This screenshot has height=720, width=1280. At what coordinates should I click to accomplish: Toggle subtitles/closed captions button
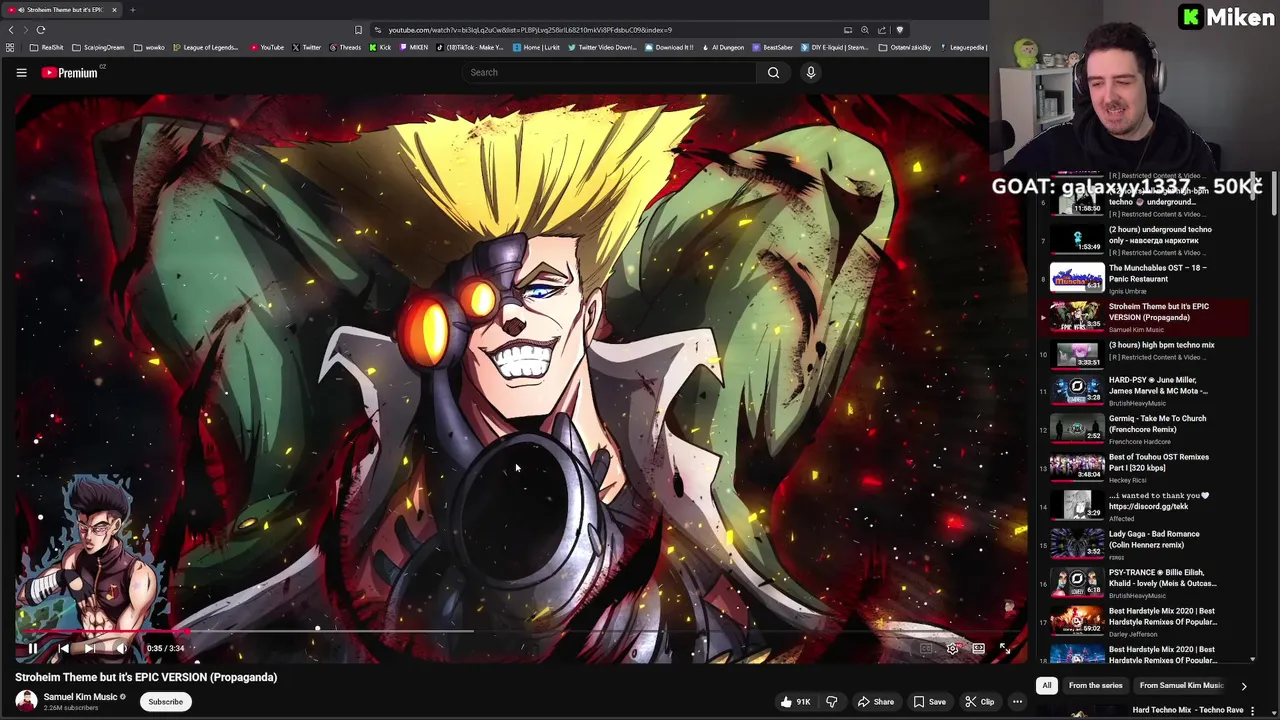(x=926, y=648)
